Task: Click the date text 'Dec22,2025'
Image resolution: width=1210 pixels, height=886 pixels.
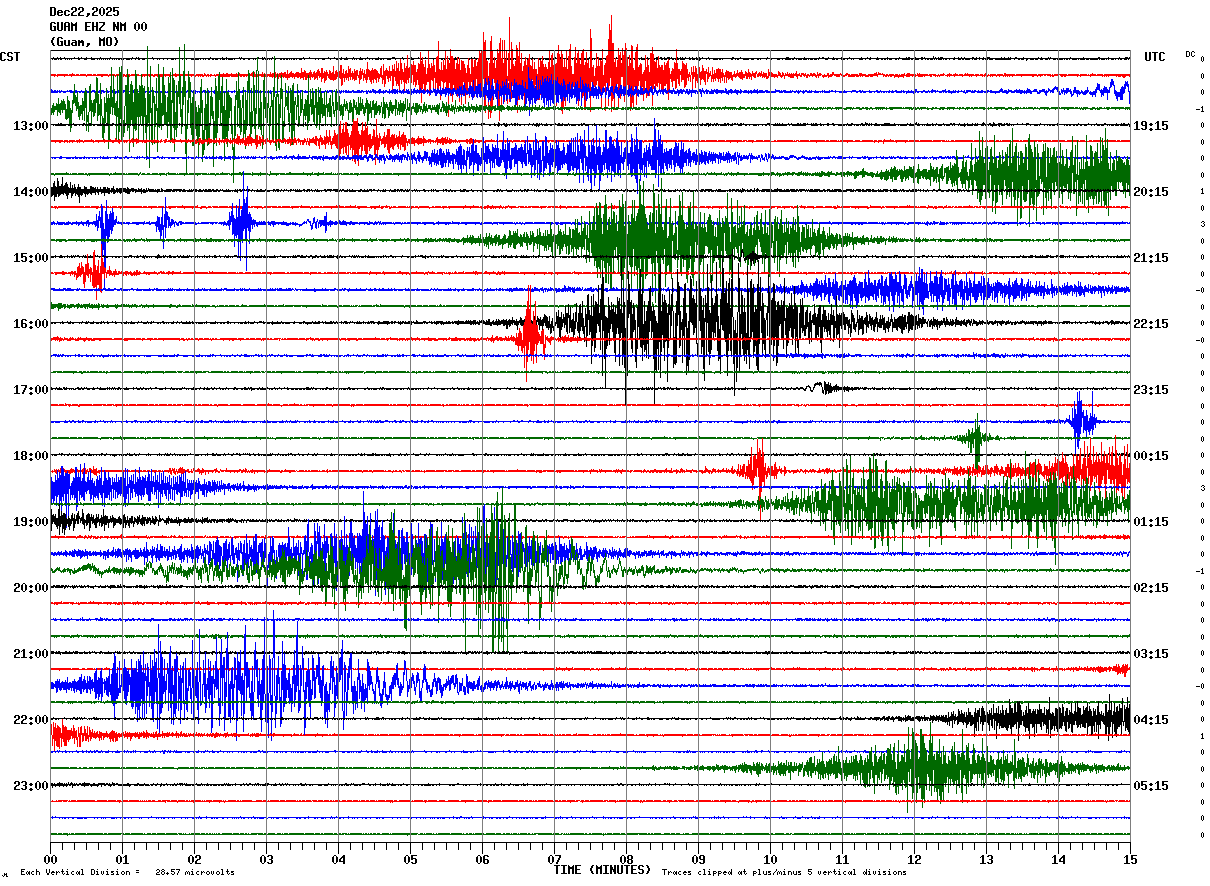Action: coord(84,12)
